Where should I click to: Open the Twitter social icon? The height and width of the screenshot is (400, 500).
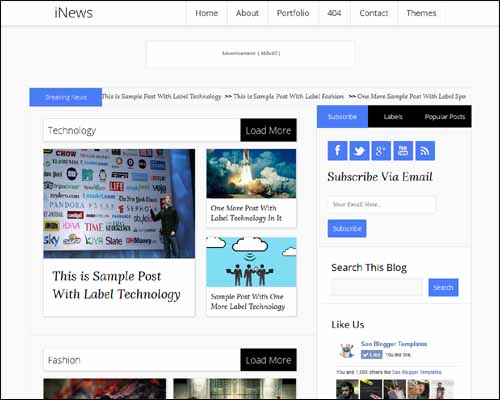[359, 151]
